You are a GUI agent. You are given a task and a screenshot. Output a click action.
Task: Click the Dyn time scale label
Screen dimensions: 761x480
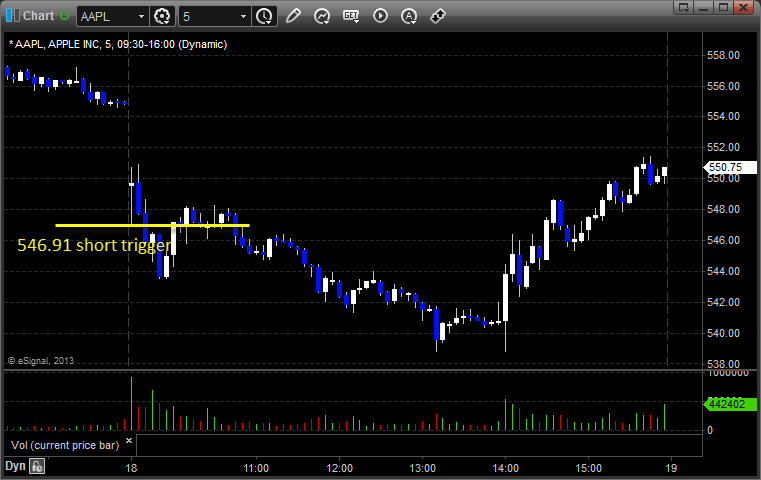click(15, 466)
